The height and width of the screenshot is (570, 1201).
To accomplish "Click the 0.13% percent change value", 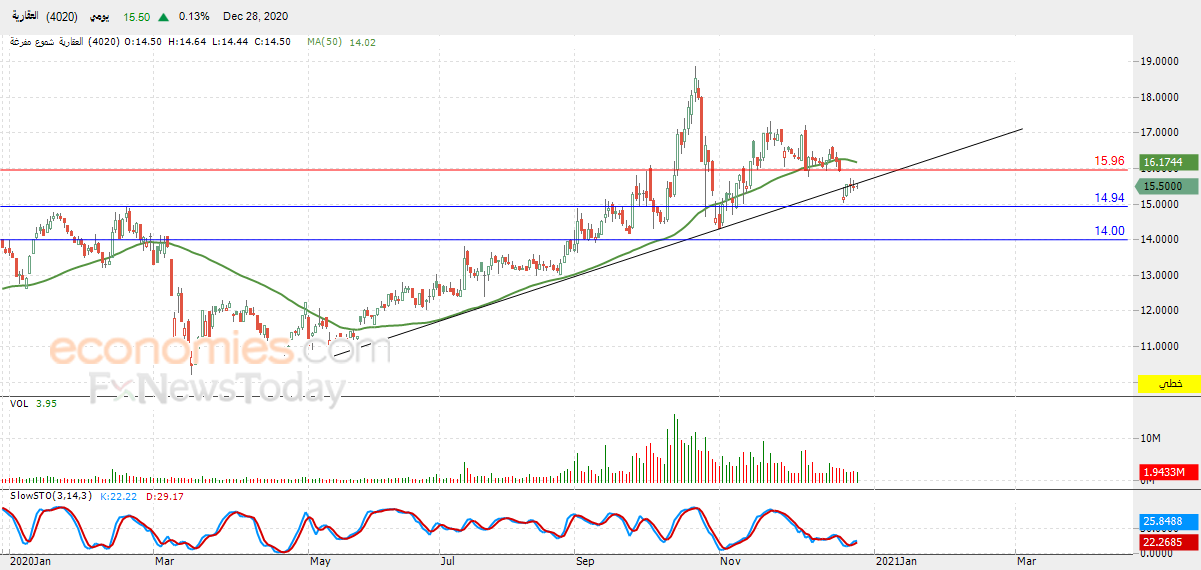I will [x=194, y=17].
